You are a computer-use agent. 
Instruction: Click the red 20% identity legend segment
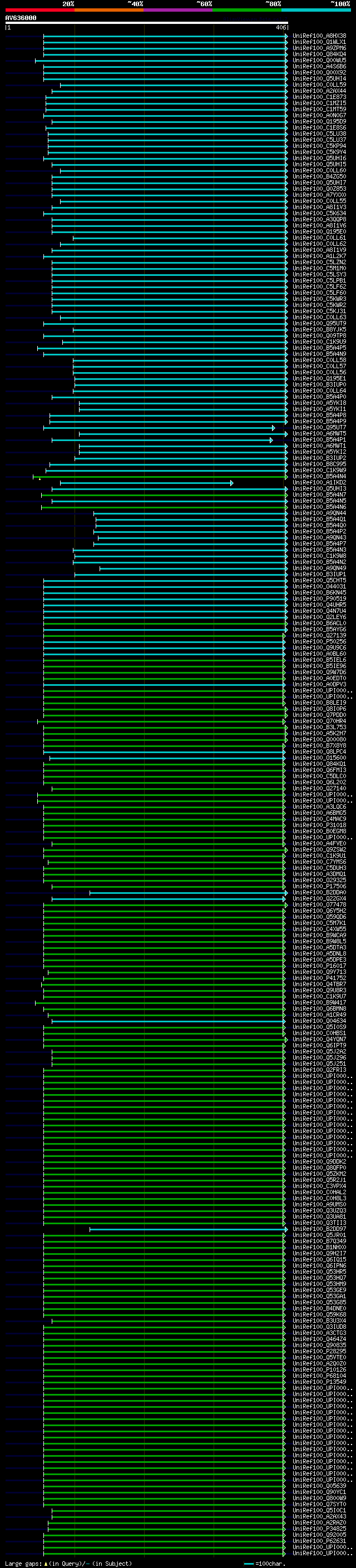tap(40, 10)
